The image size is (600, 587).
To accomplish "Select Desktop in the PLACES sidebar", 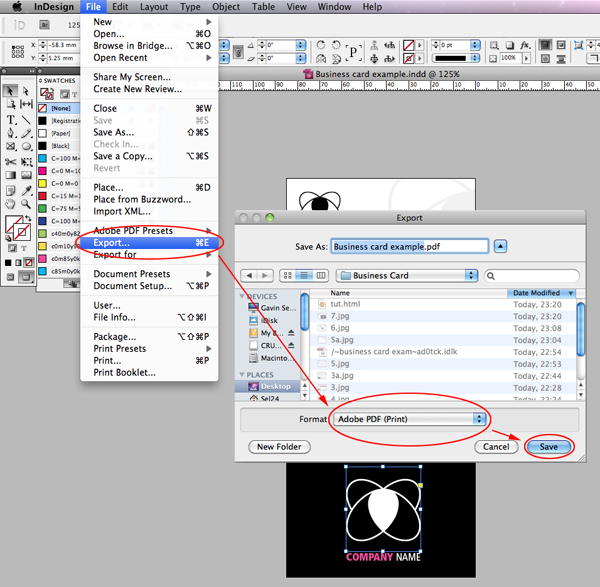I will point(268,386).
